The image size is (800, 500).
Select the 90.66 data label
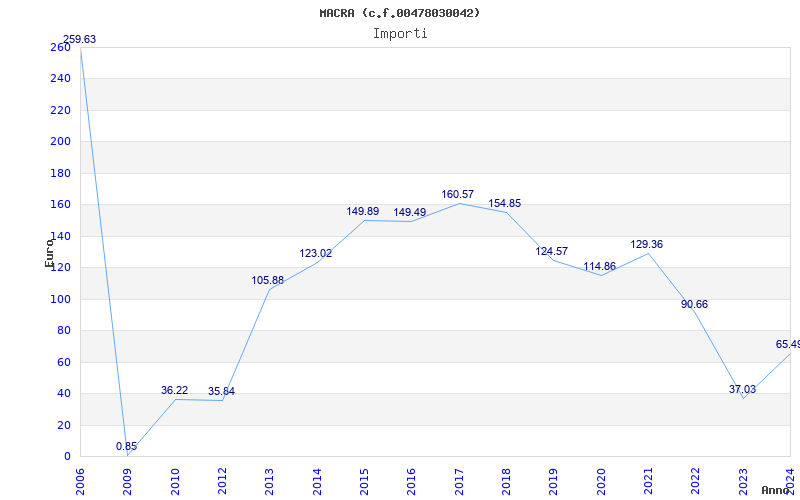[694, 304]
